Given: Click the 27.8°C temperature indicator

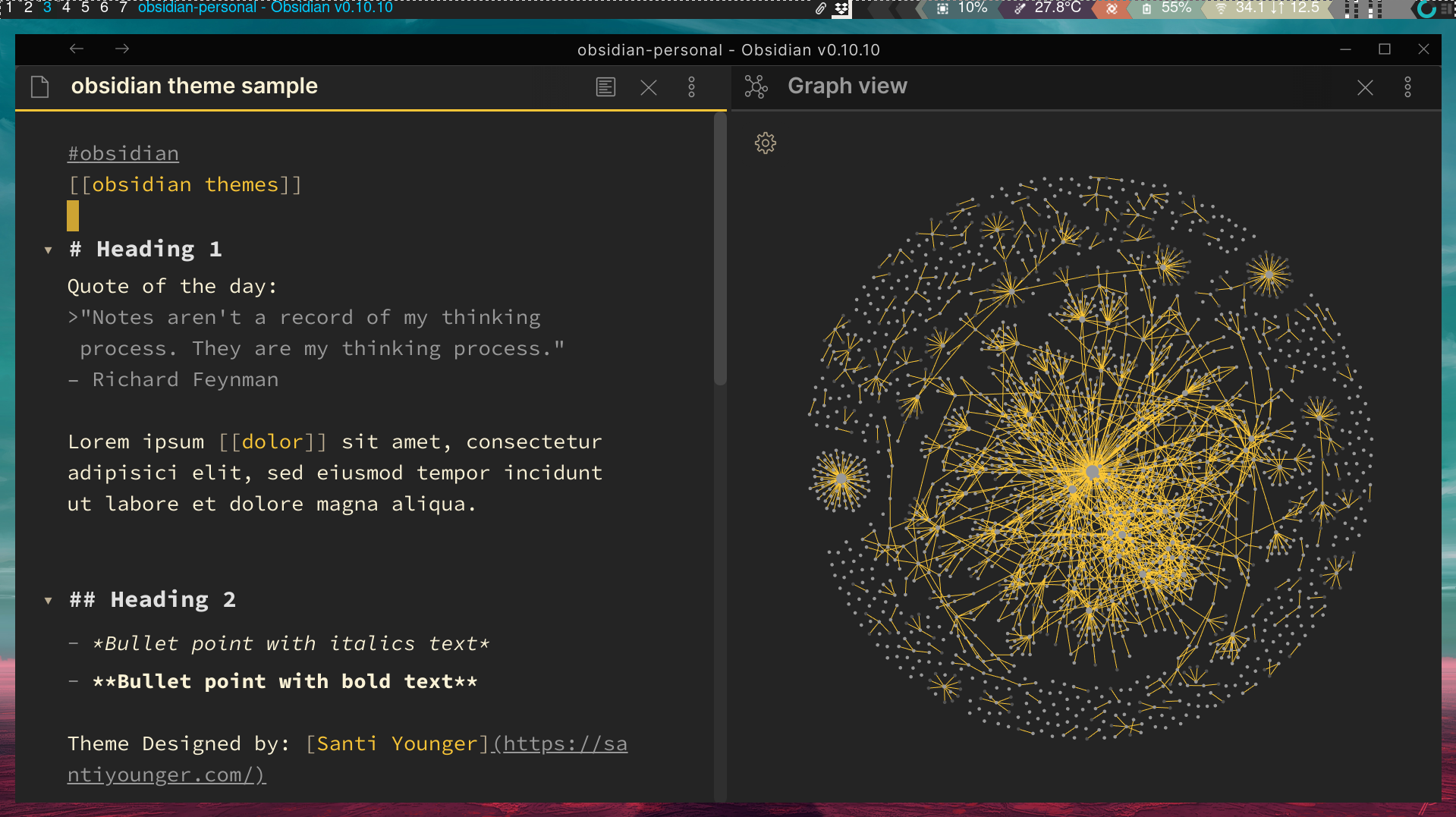Looking at the screenshot, I should pyautogui.click(x=1048, y=8).
